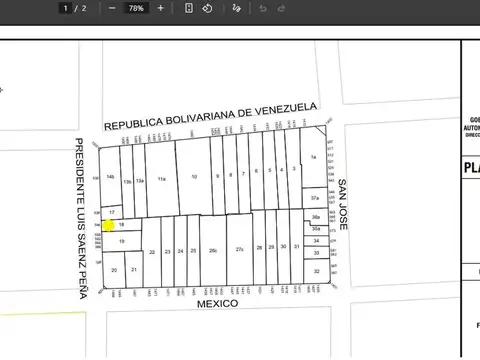Click the PRESIDENTE LUIS SAENZ PEÑA street label
The height and width of the screenshot is (360, 480).
click(x=81, y=218)
